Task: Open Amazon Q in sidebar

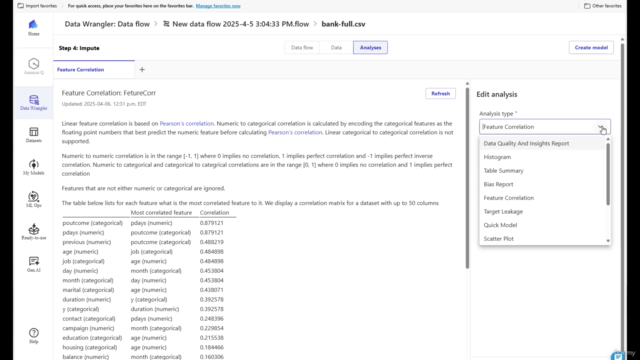Action: pos(33,67)
